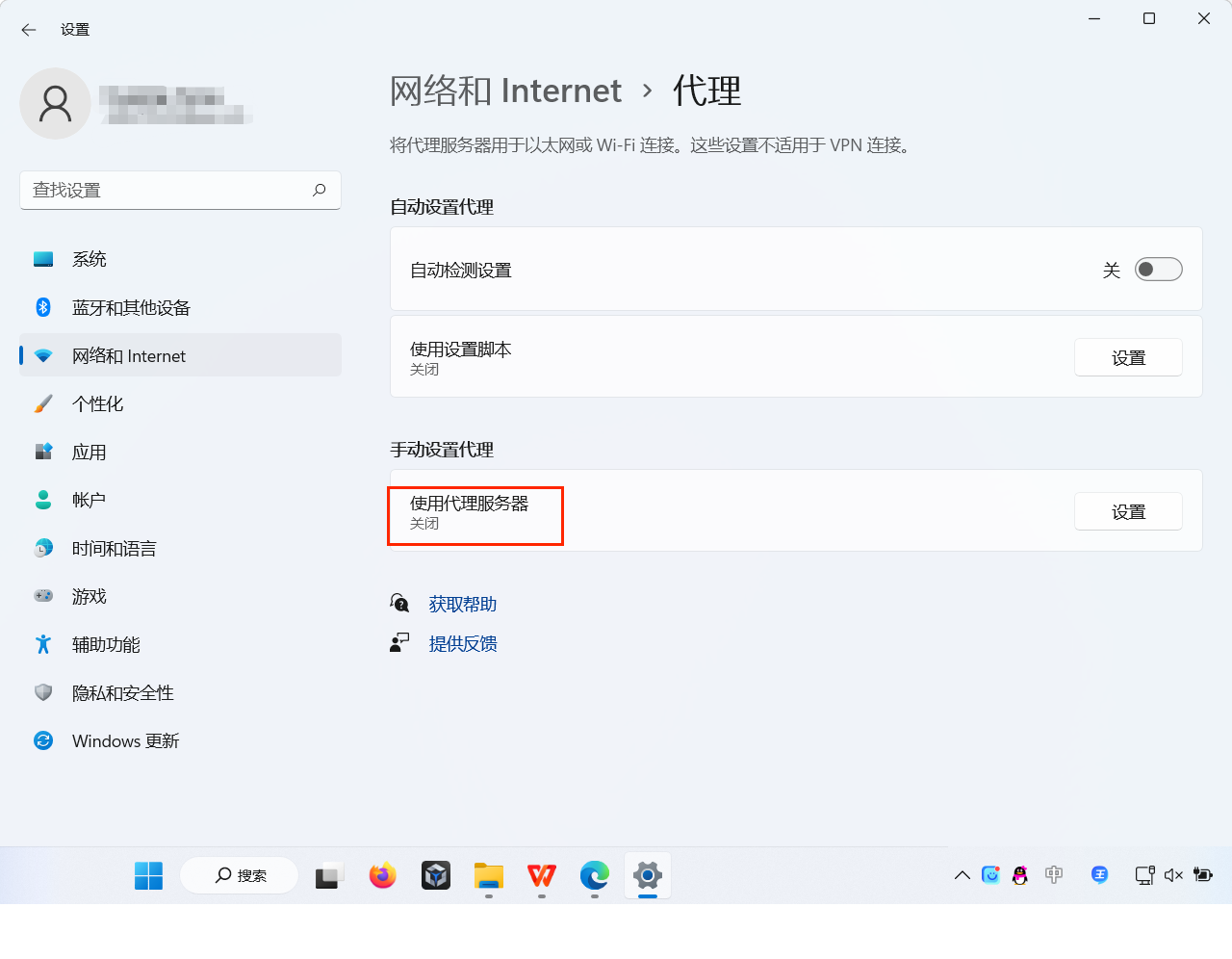Viewport: 1232px width, 959px height.
Task: Open the VirtualBox cube taskbar icon
Action: click(436, 875)
